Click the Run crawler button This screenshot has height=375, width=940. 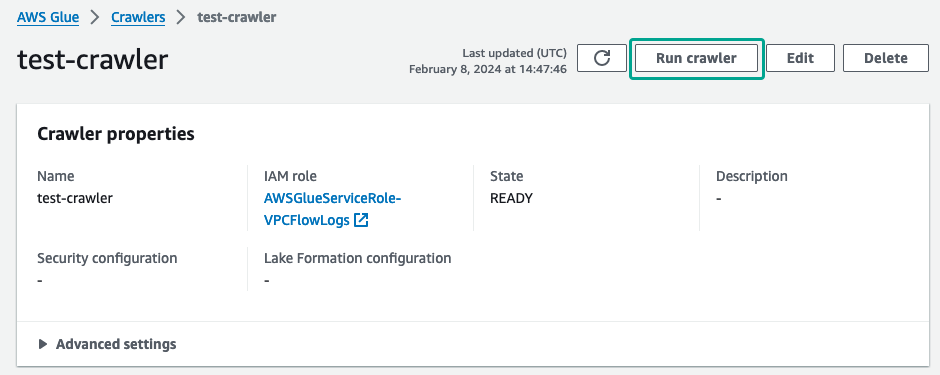[x=696, y=58]
